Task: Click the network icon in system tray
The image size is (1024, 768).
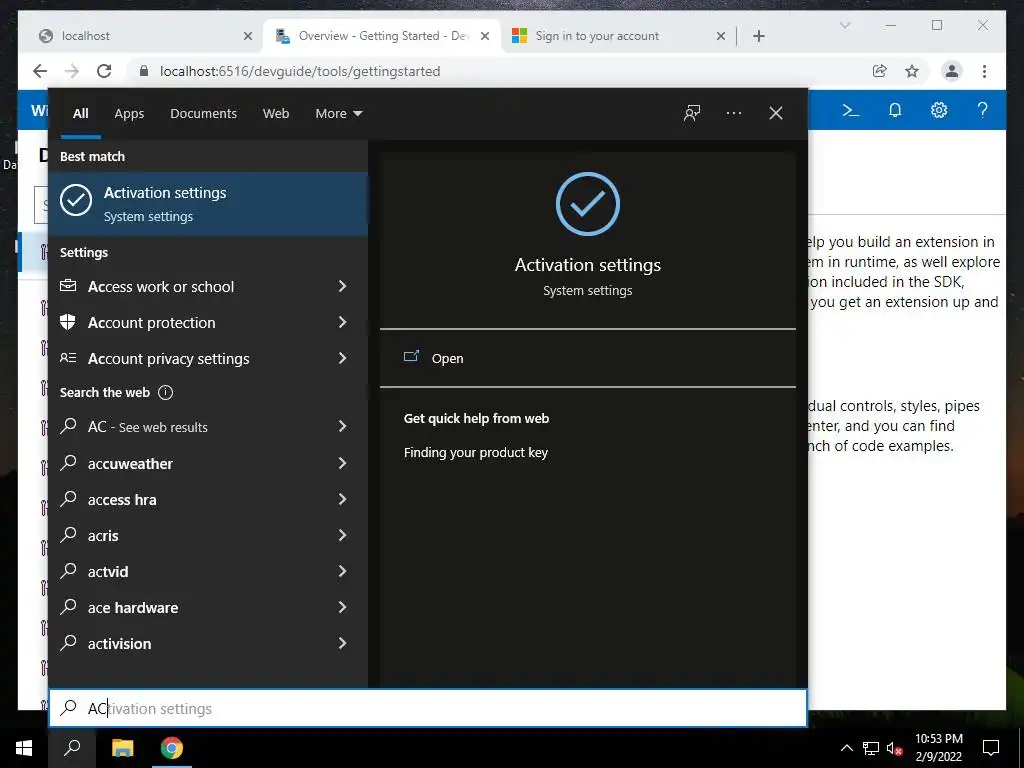Action: click(x=871, y=748)
